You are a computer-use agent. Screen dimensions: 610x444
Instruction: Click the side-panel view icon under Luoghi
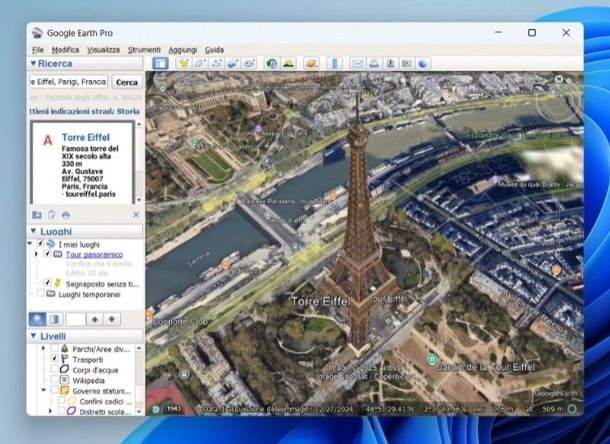[x=54, y=319]
